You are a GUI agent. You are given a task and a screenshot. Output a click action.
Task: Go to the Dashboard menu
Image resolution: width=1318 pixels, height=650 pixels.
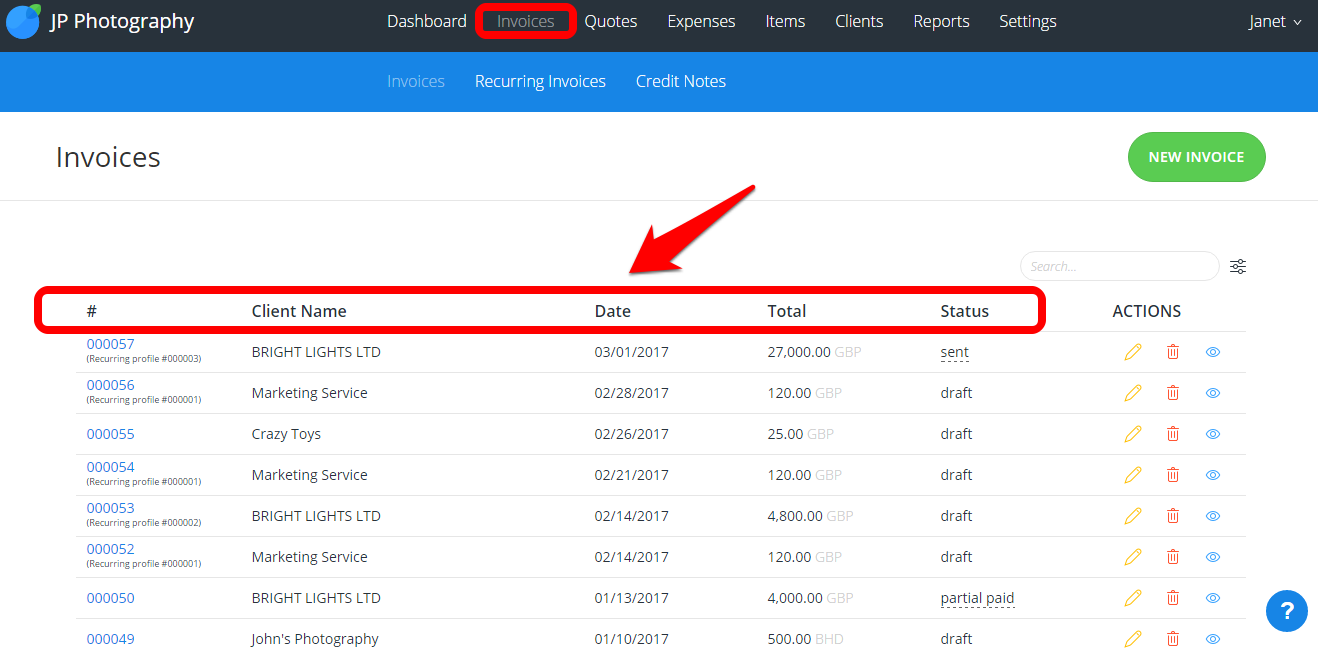tap(427, 21)
